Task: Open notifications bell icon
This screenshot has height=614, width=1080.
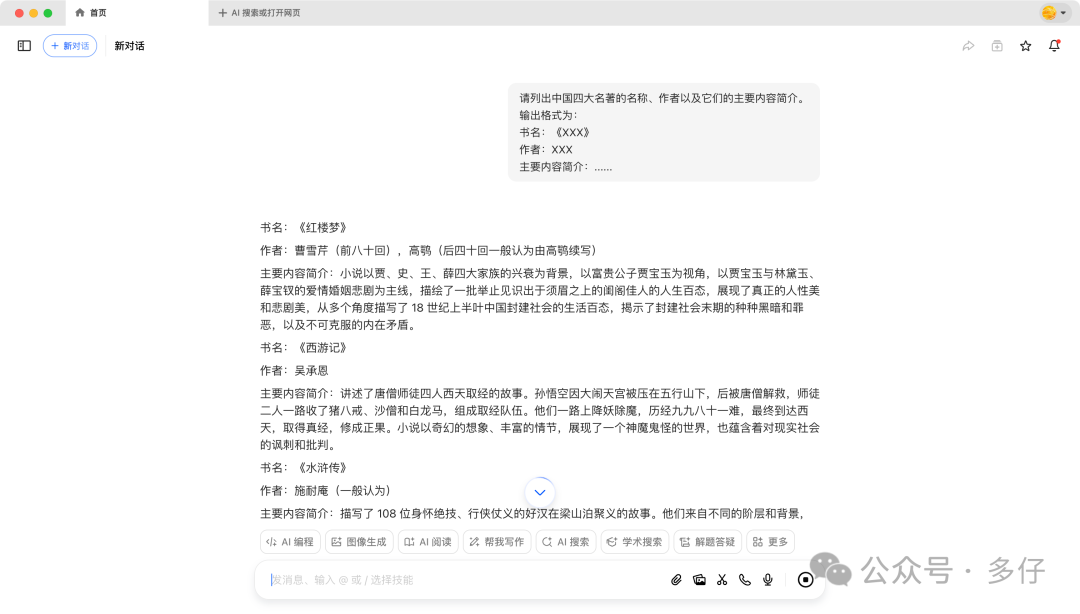Action: 1054,45
